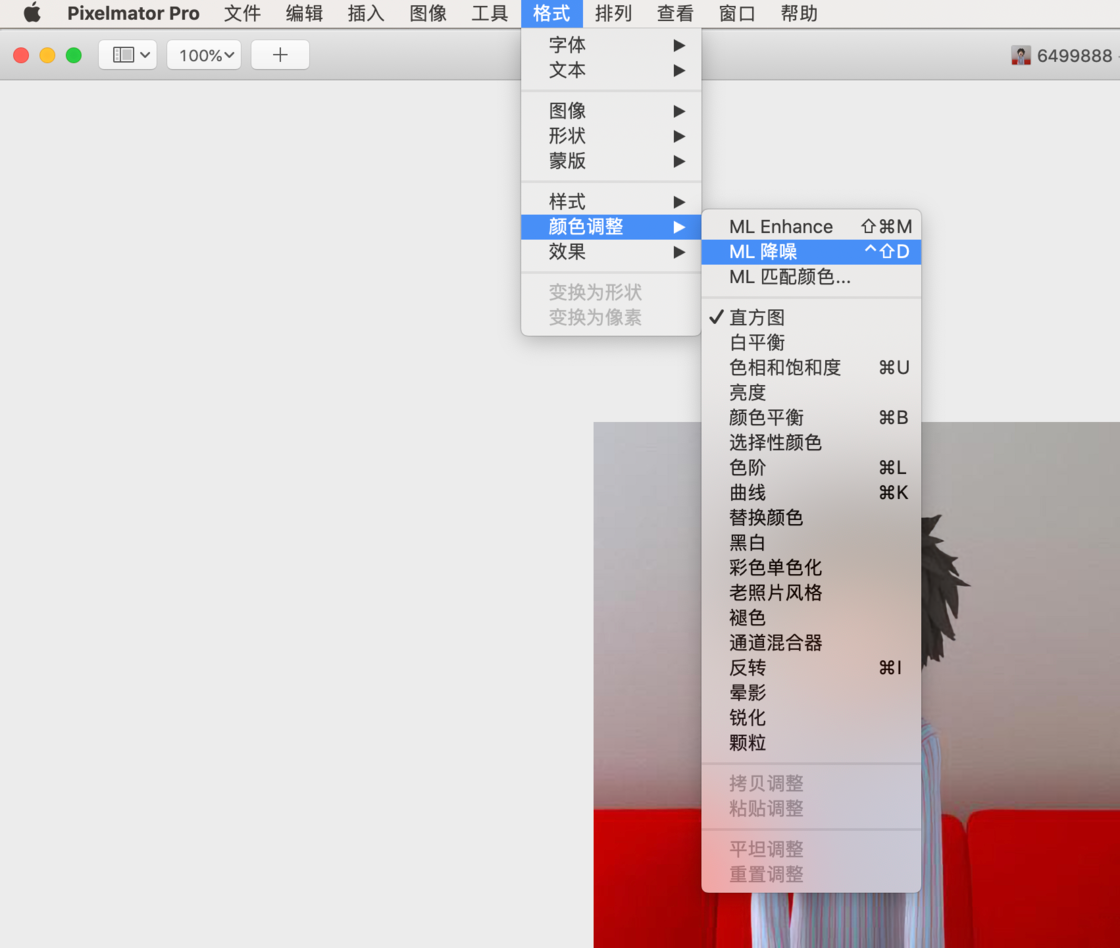The image size is (1120, 948).
Task: Open the Pixelmator Pro application menu
Action: point(133,13)
